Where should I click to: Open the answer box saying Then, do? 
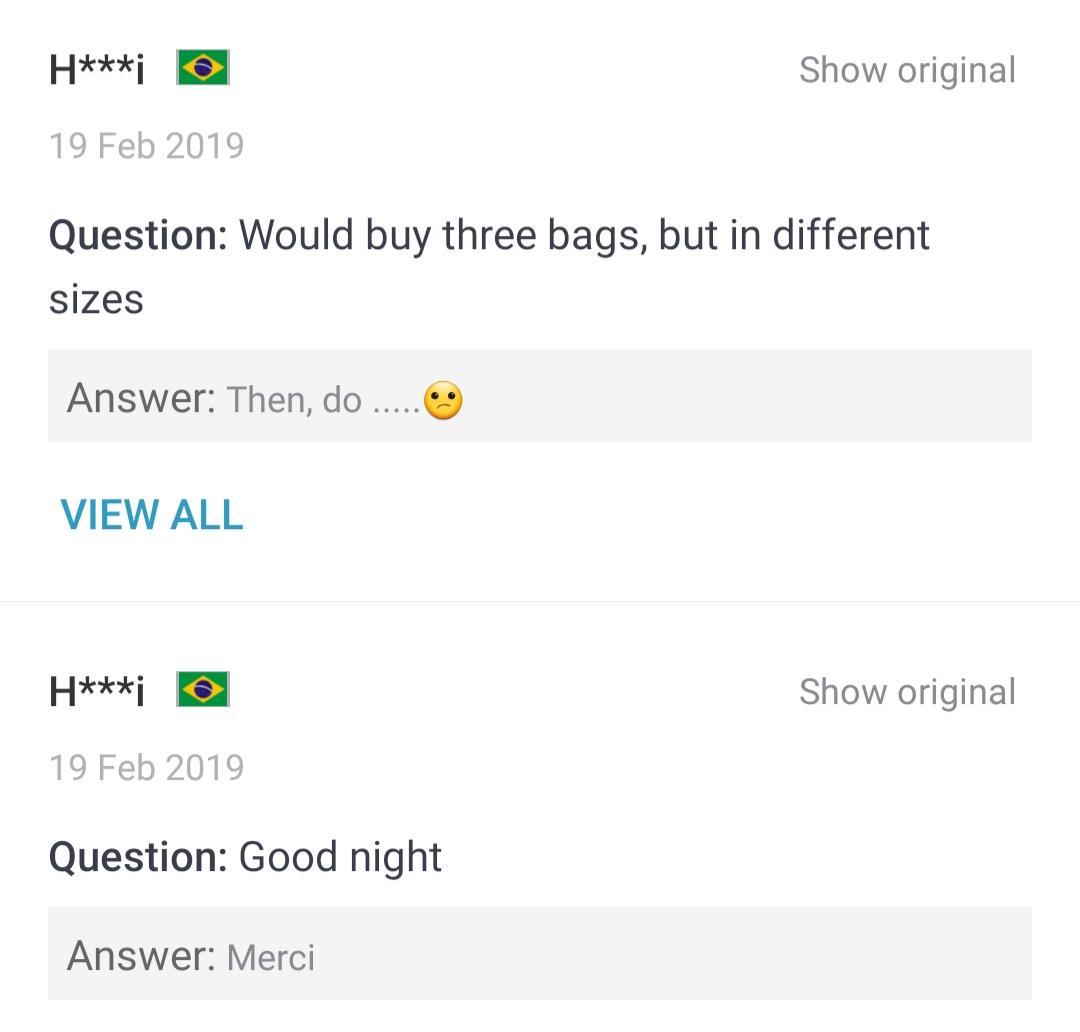pyautogui.click(x=540, y=396)
